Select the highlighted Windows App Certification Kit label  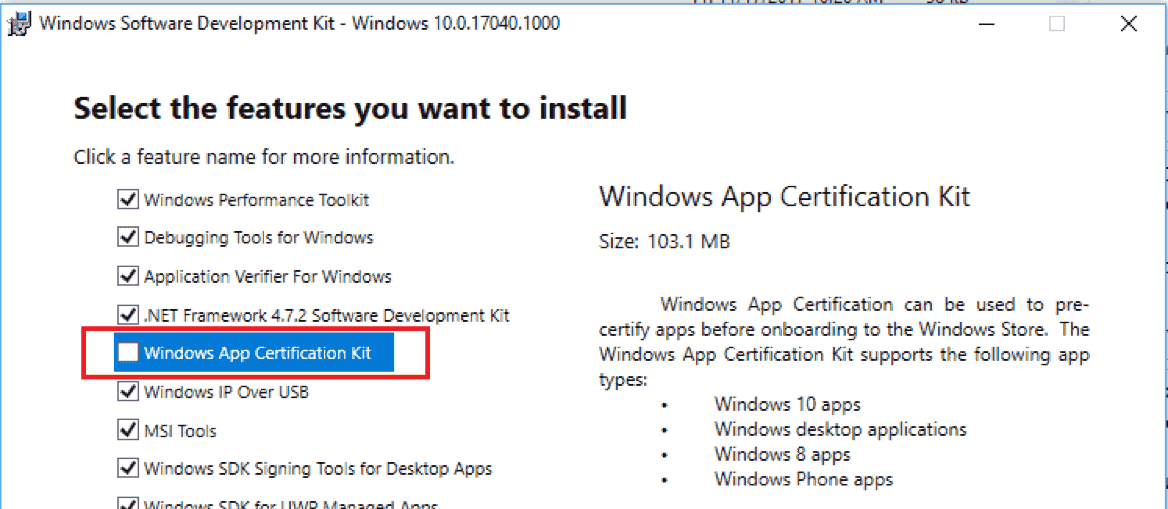[x=258, y=353]
